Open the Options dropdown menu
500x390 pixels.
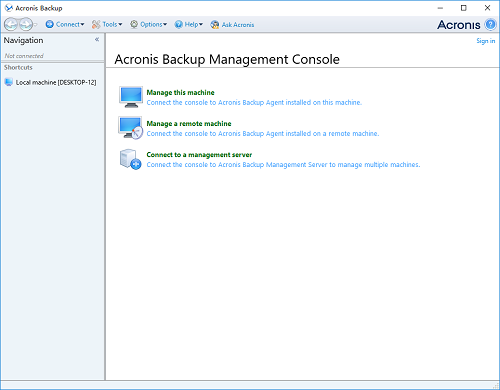148,24
